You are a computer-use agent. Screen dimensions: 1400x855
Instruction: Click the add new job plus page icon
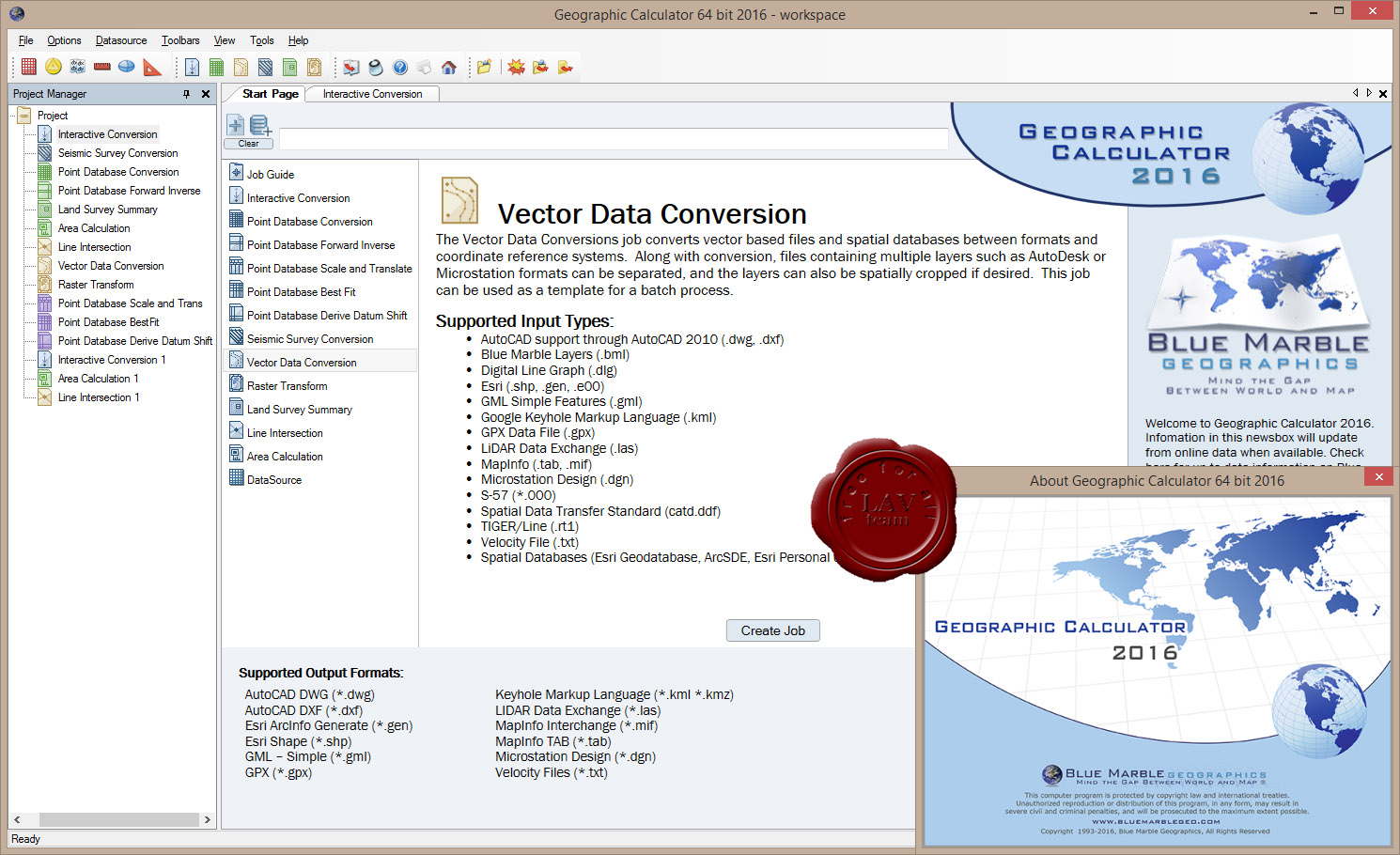(236, 124)
